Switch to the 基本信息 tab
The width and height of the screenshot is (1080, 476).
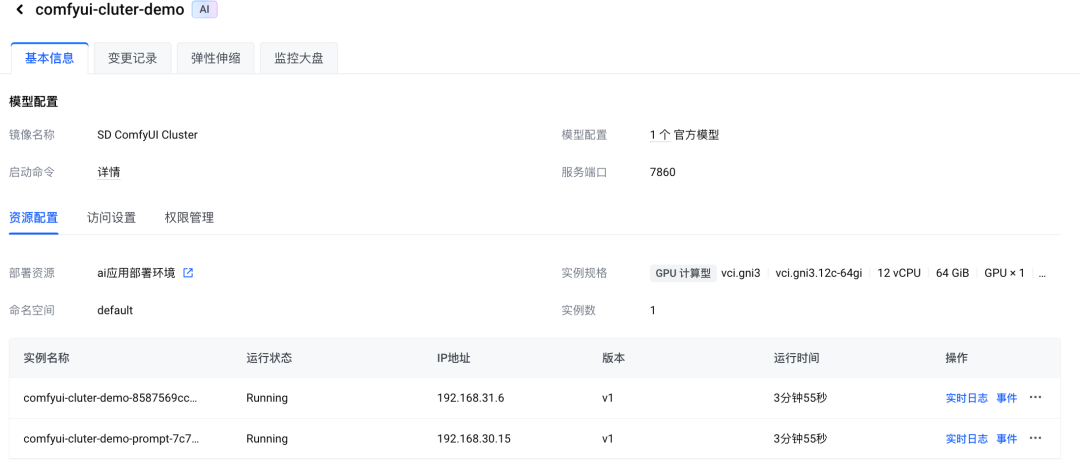click(x=50, y=58)
